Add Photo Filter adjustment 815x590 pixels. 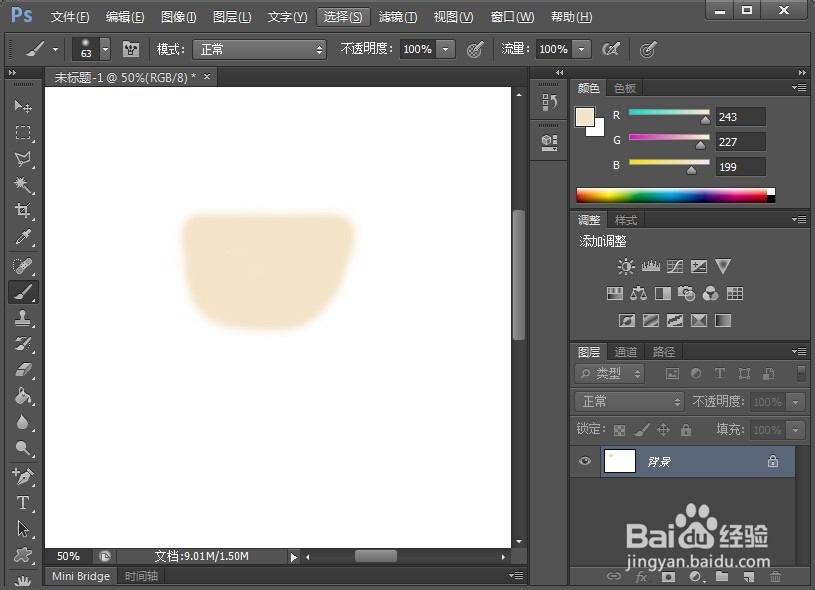(x=686, y=294)
